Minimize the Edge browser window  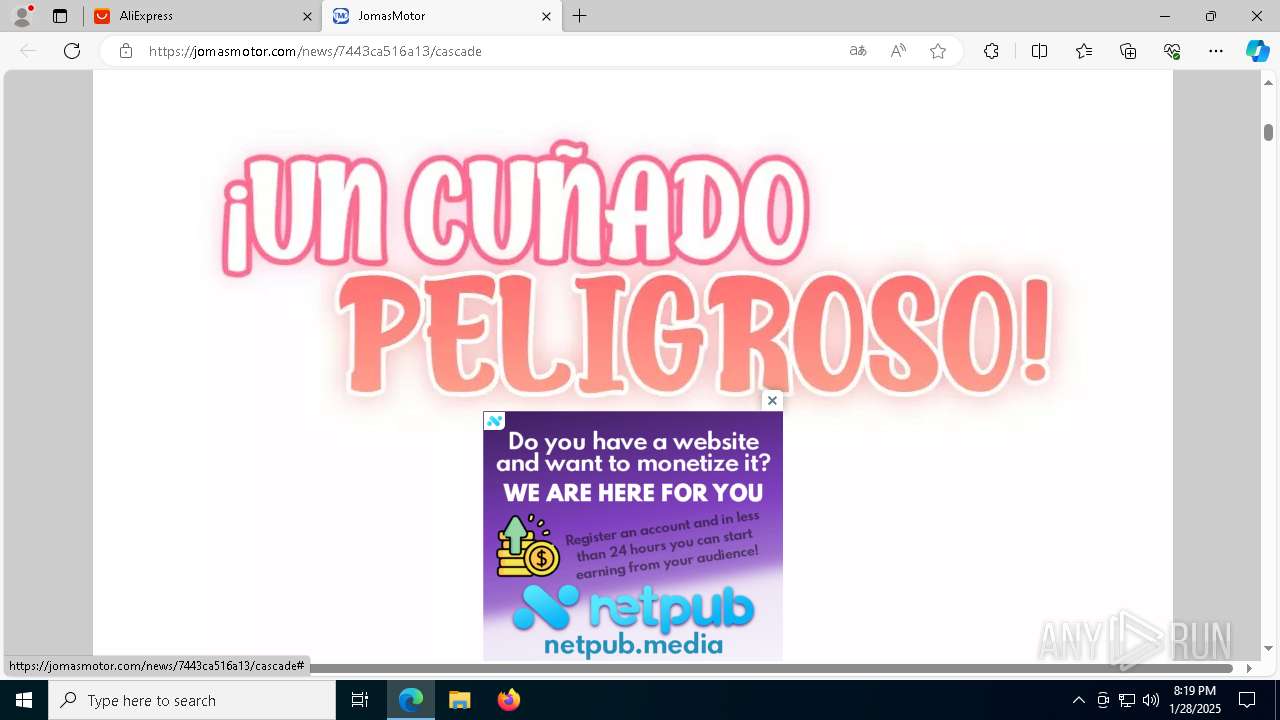[1165, 16]
